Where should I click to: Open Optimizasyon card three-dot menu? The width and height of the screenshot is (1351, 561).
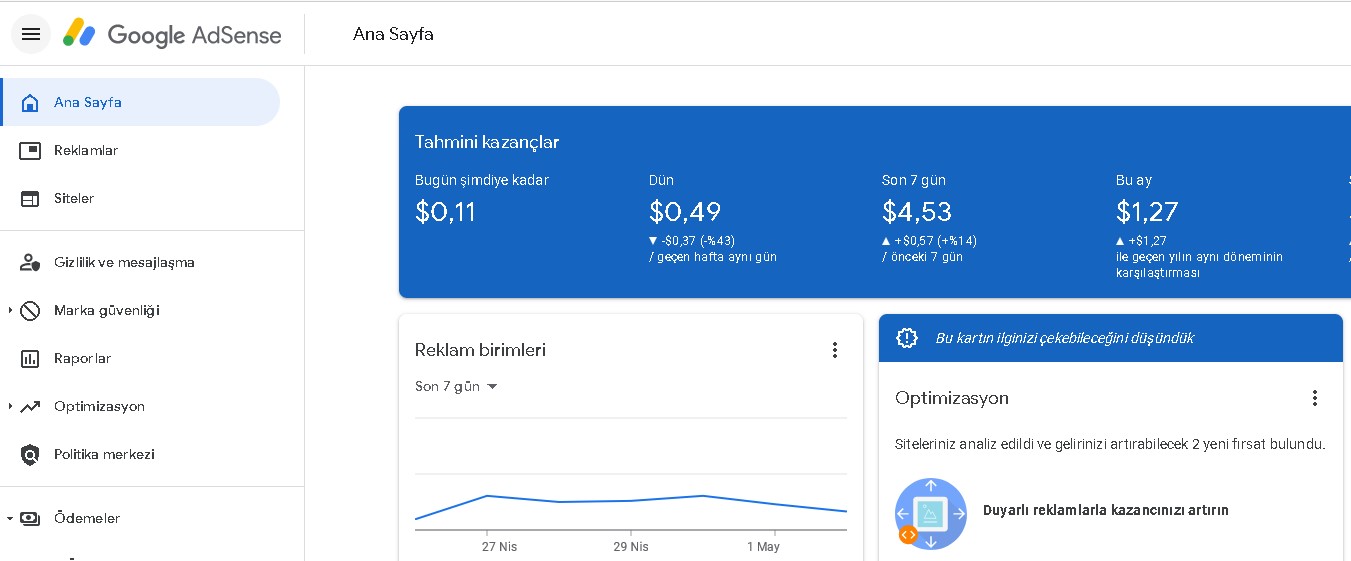[x=1315, y=398]
